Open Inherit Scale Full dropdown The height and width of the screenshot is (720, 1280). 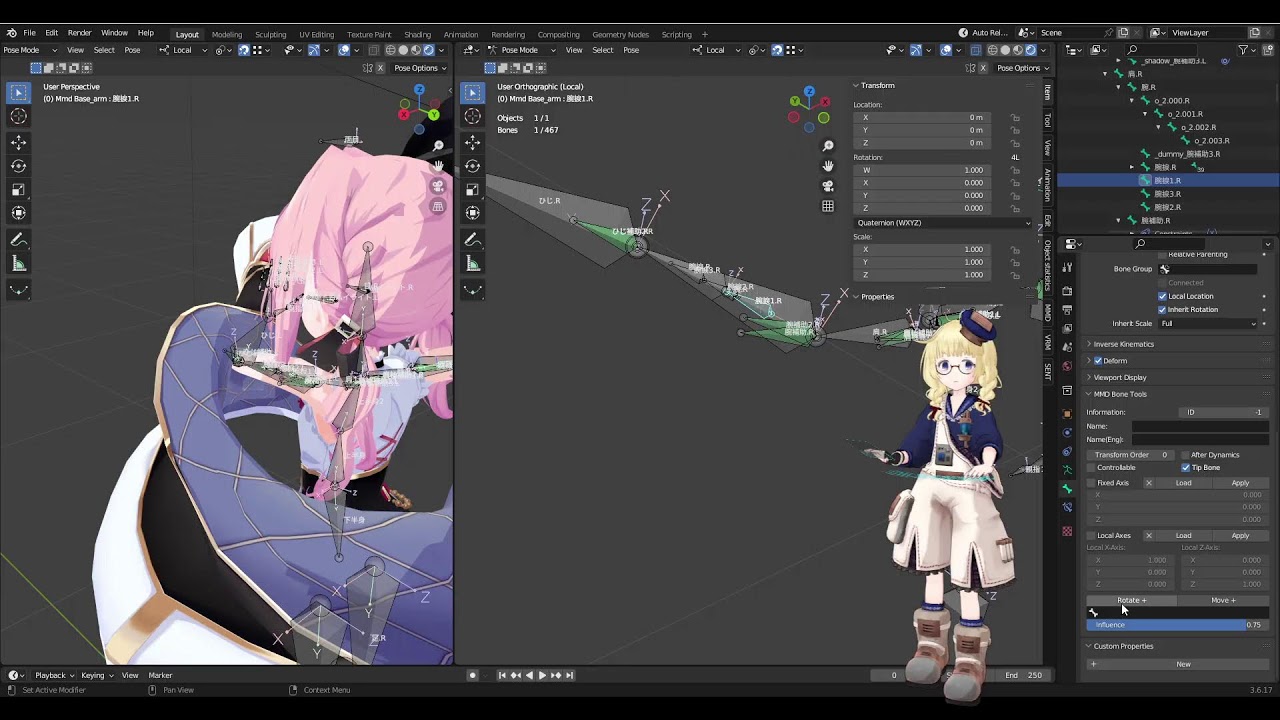(1208, 324)
